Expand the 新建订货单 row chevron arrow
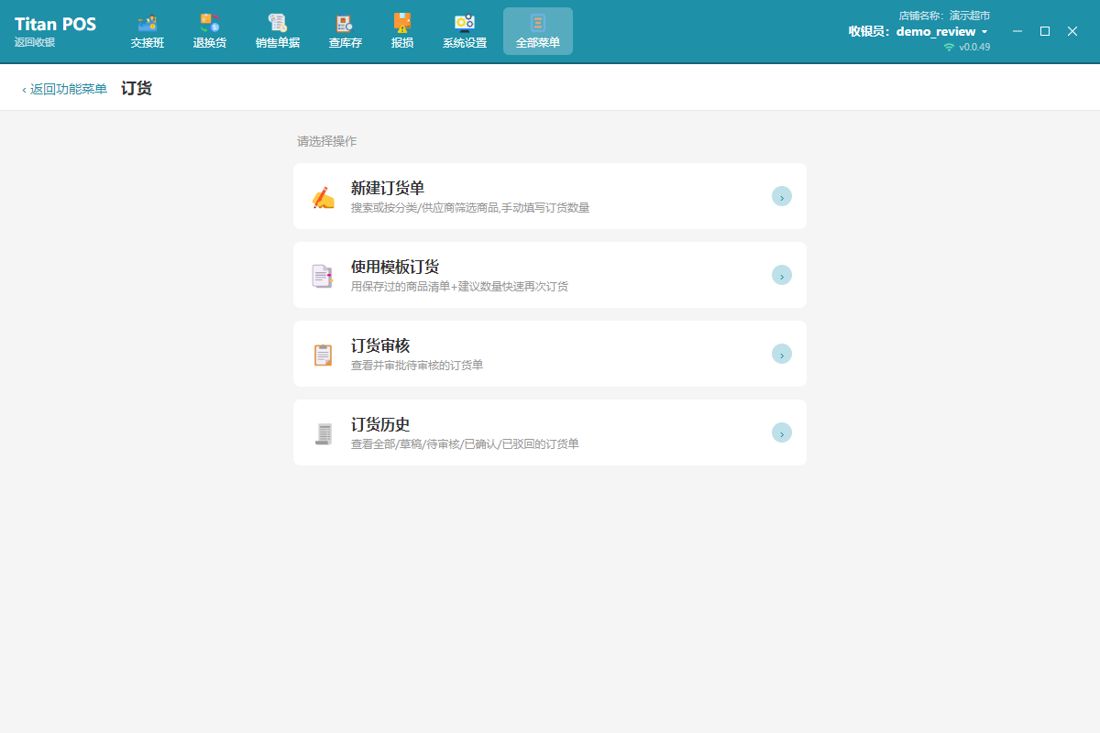 click(x=782, y=196)
